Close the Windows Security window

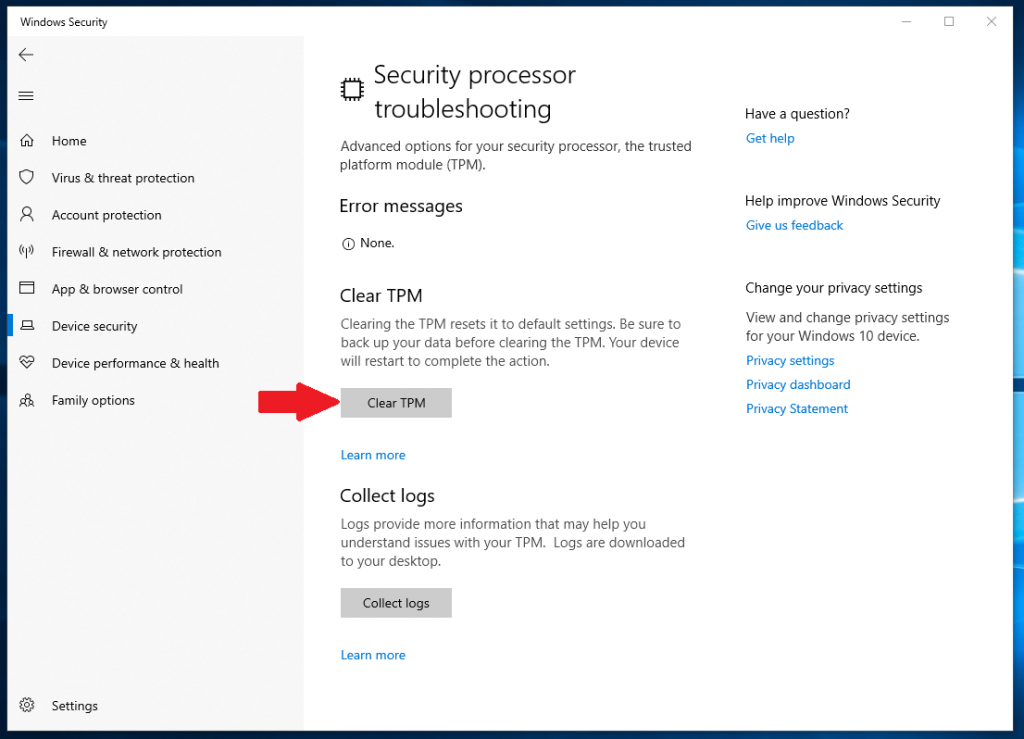click(x=991, y=22)
